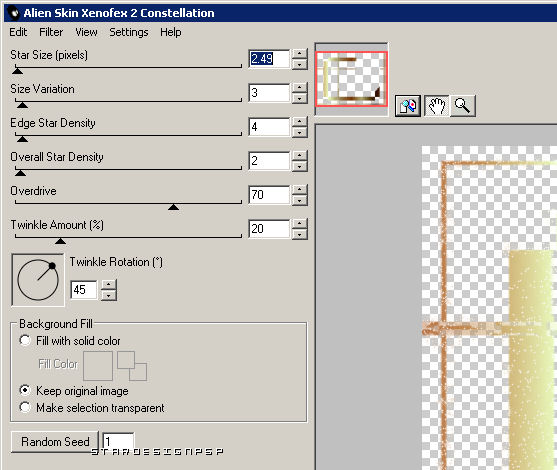Open the Help menu
The image size is (557, 470).
coord(171,32)
